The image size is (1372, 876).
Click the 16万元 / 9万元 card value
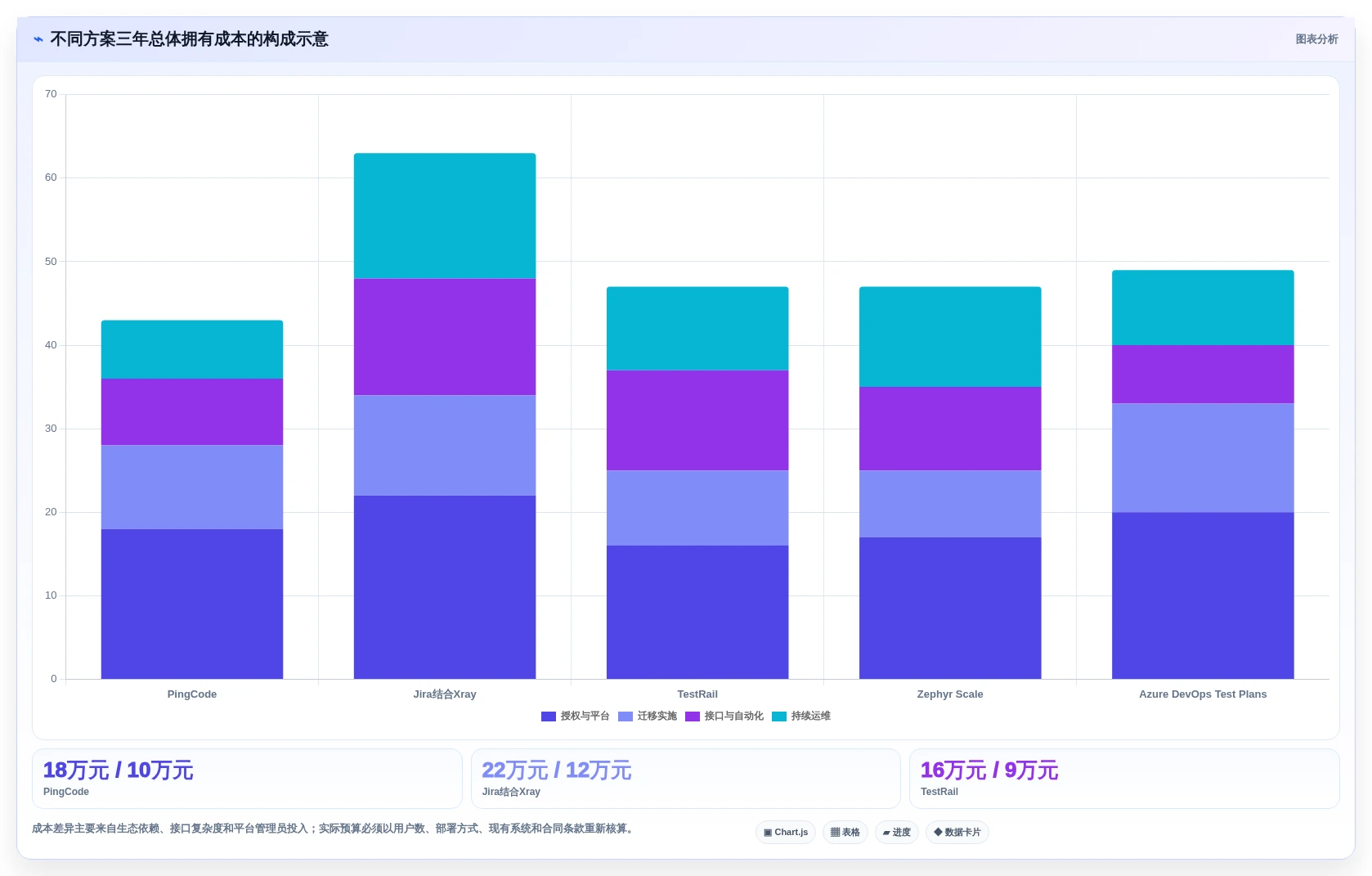point(989,770)
